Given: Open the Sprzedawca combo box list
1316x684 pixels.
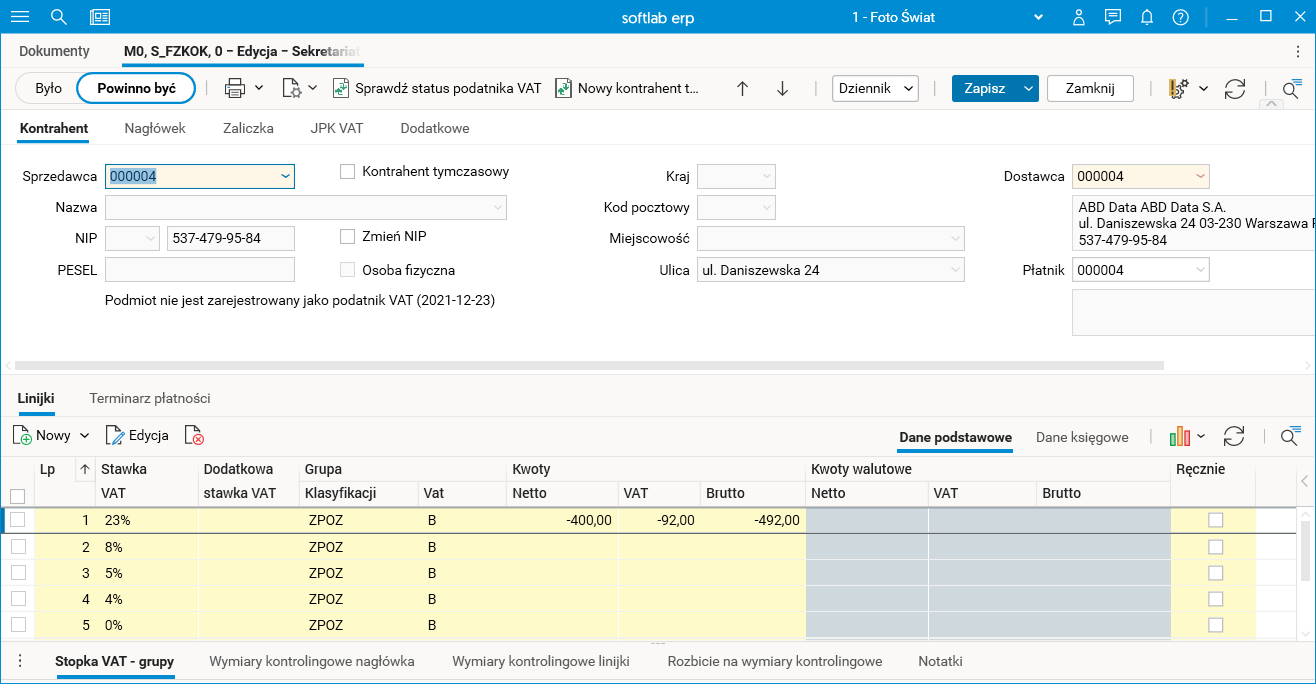Looking at the screenshot, I should 285,177.
